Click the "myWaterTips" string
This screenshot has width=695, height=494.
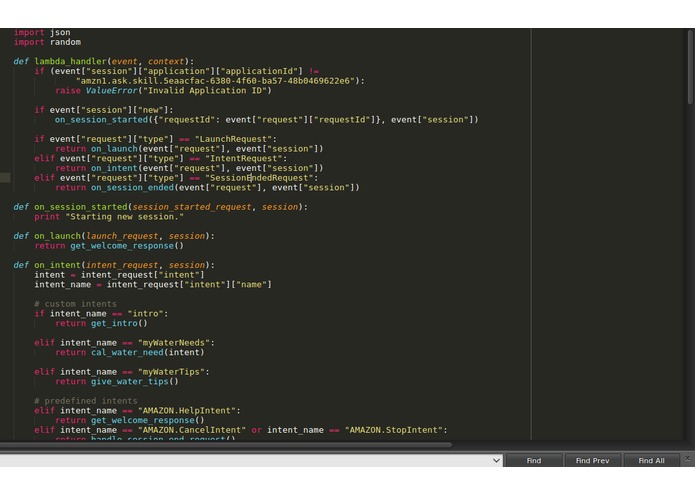[171, 372]
